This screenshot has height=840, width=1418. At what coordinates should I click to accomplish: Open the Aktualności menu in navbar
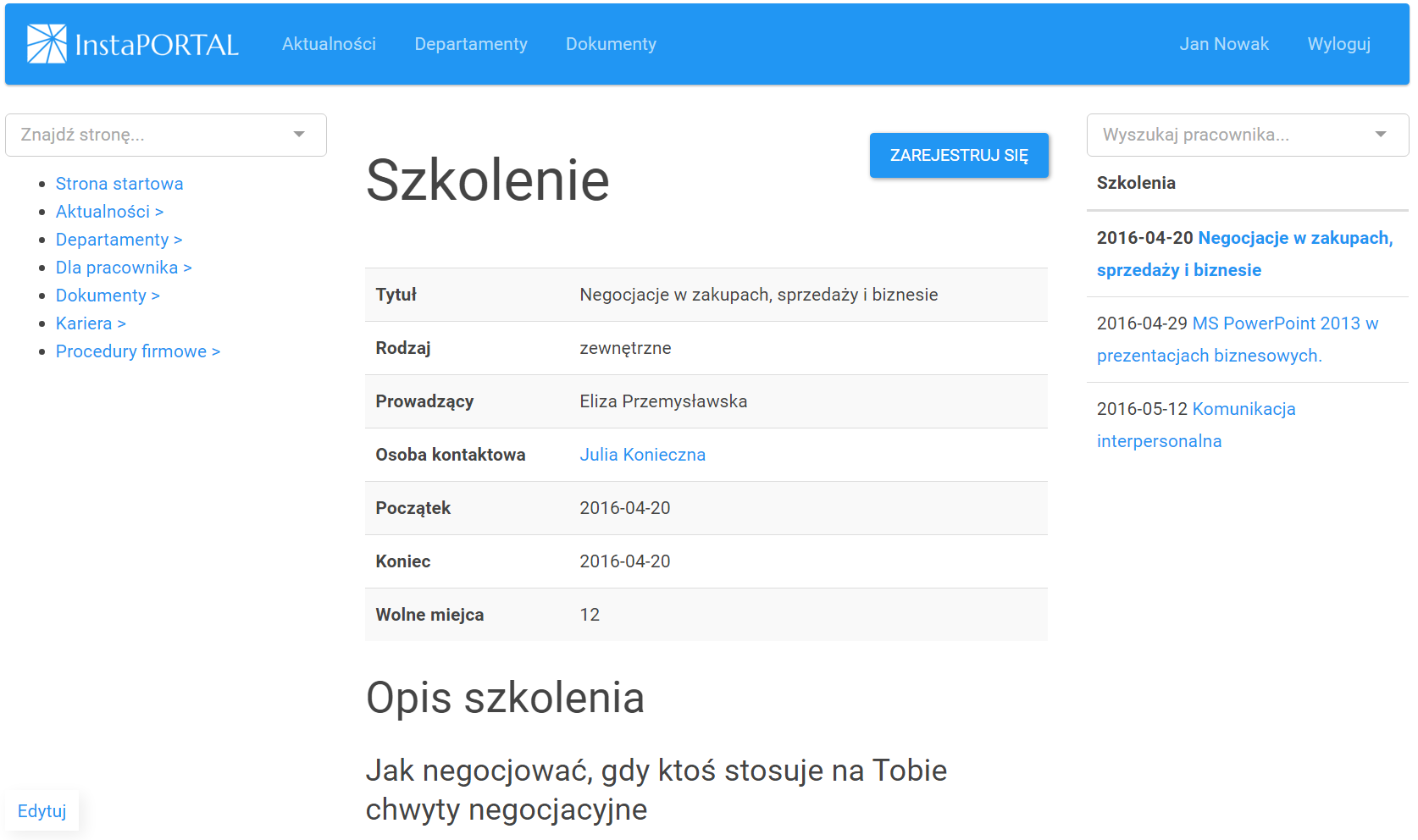[x=329, y=44]
